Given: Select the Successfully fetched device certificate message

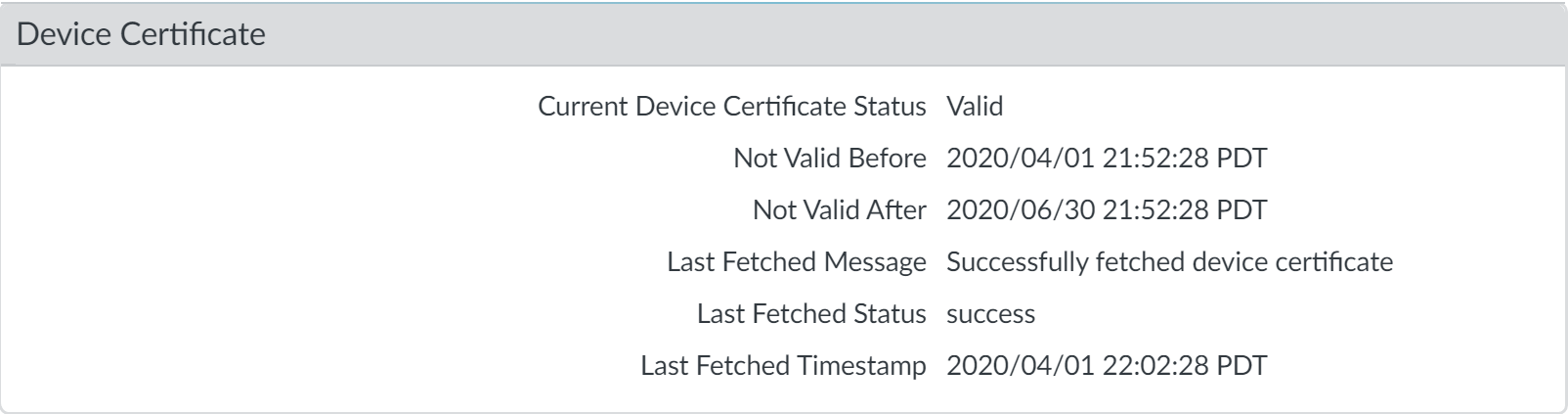Looking at the screenshot, I should click(1169, 261).
